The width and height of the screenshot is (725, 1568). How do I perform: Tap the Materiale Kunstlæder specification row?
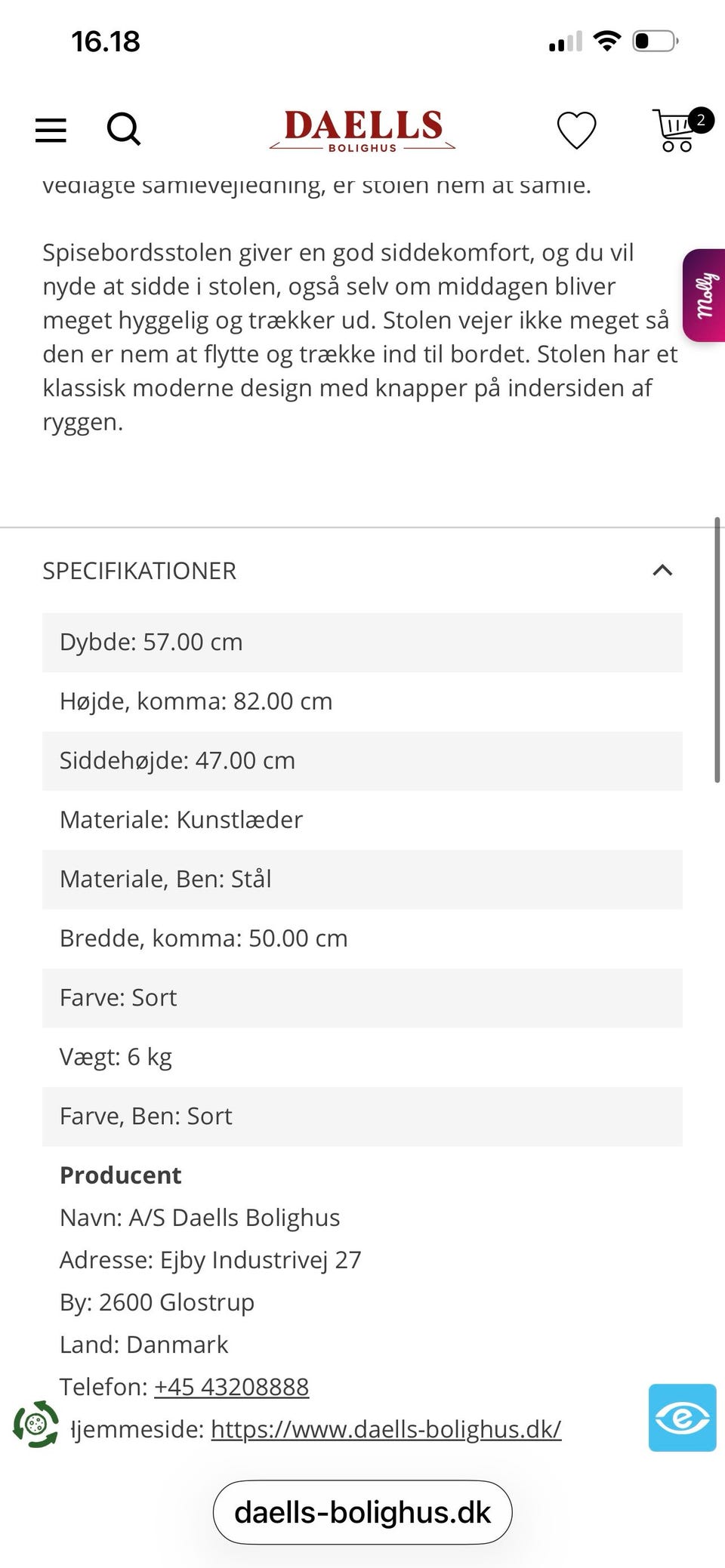tap(362, 820)
